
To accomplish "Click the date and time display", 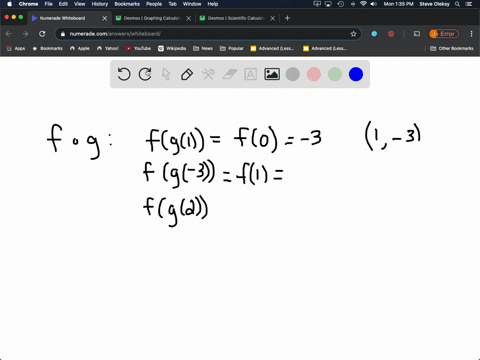I will coord(398,4).
